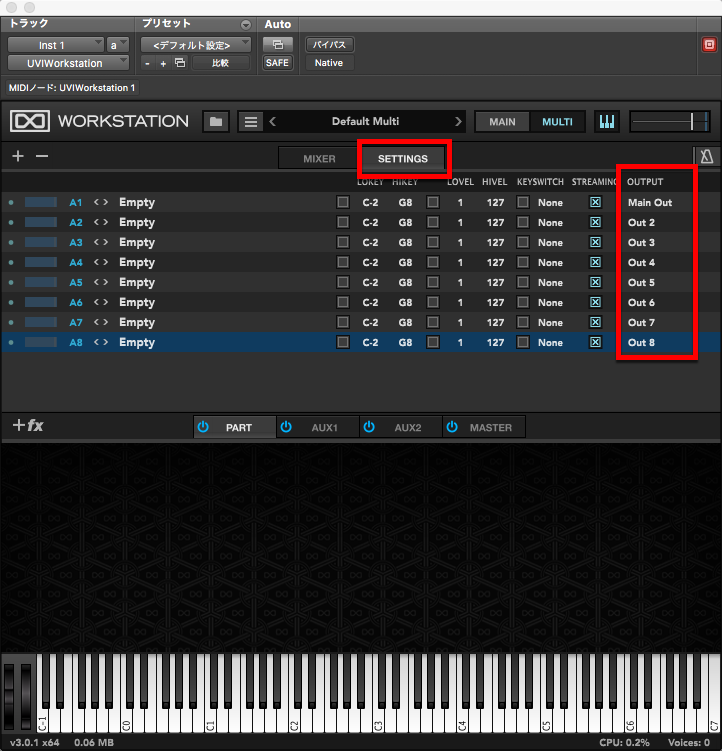Open the metronome tempo icon
Screen dimensions: 722x751
pos(707,156)
